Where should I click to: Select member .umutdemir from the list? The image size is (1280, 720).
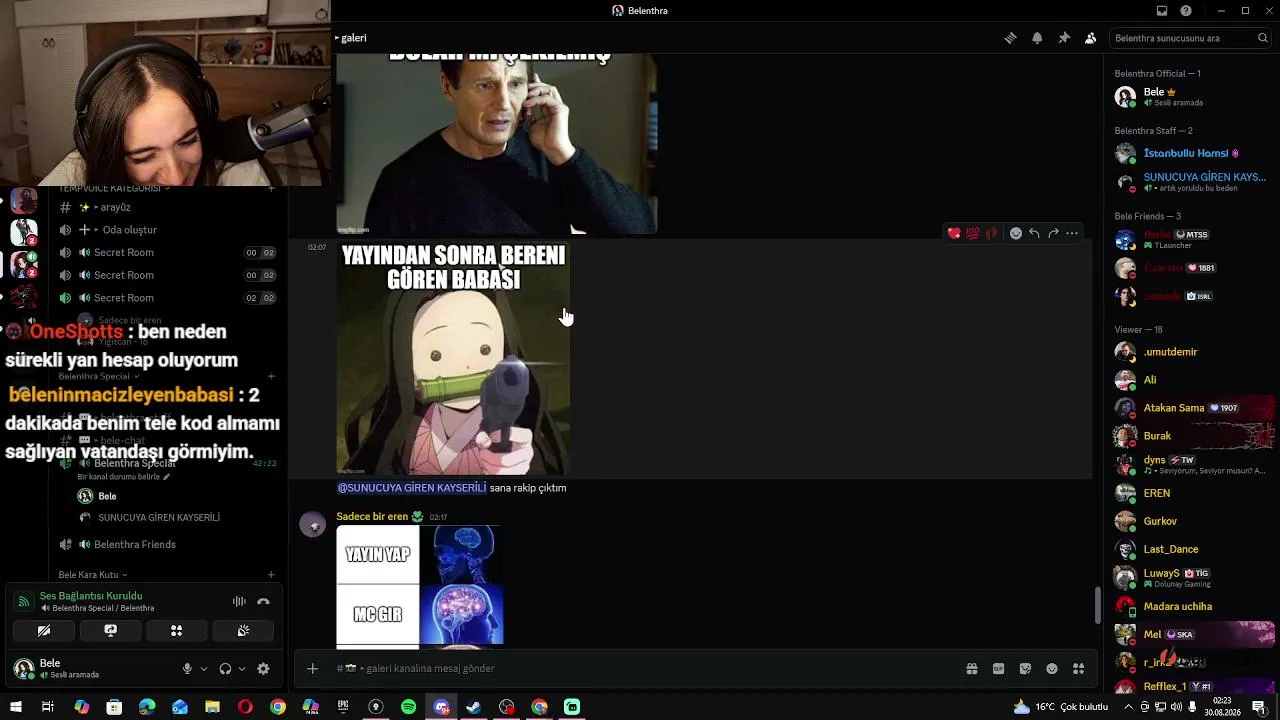(x=1192, y=352)
